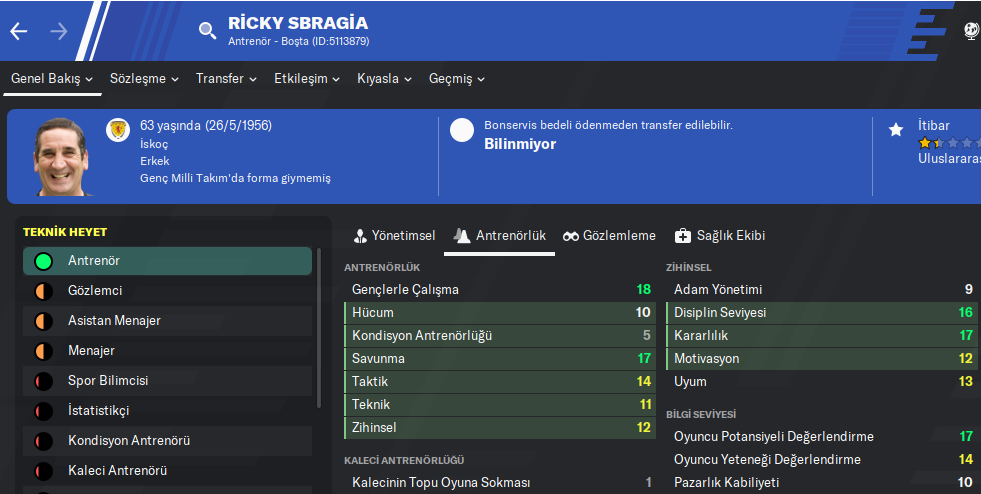
Task: Click the Scottish national team badge
Action: pyautogui.click(x=118, y=129)
